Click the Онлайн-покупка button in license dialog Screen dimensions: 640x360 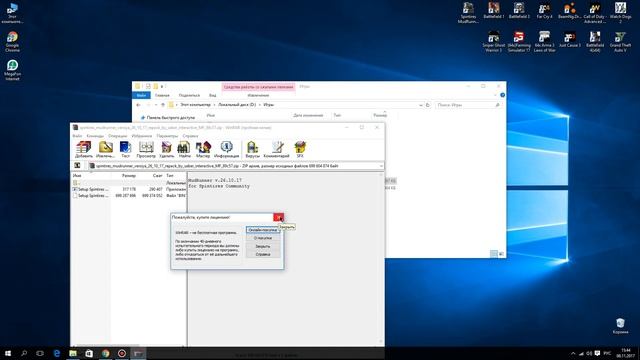point(263,230)
